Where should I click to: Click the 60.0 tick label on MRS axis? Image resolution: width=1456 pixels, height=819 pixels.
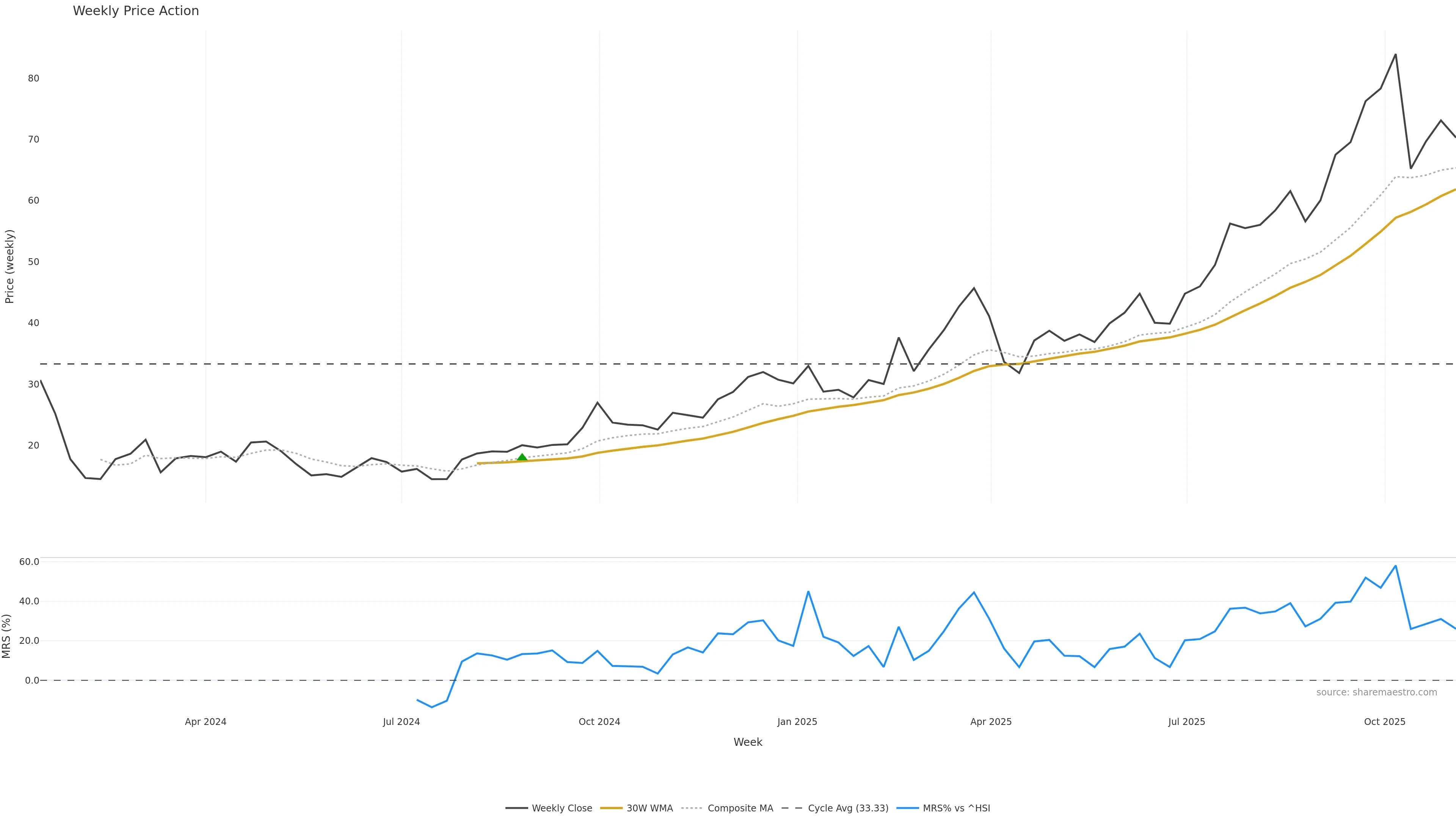click(30, 562)
